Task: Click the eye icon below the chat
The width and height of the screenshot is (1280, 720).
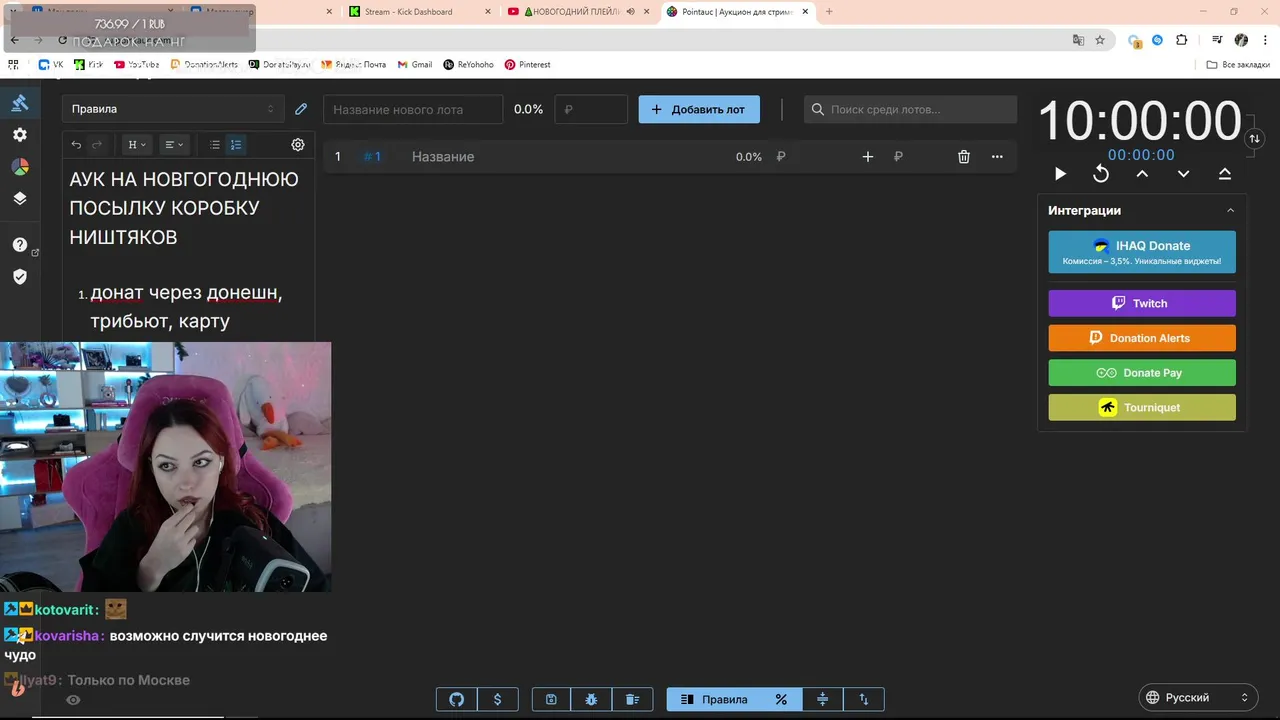Action: coord(73,700)
